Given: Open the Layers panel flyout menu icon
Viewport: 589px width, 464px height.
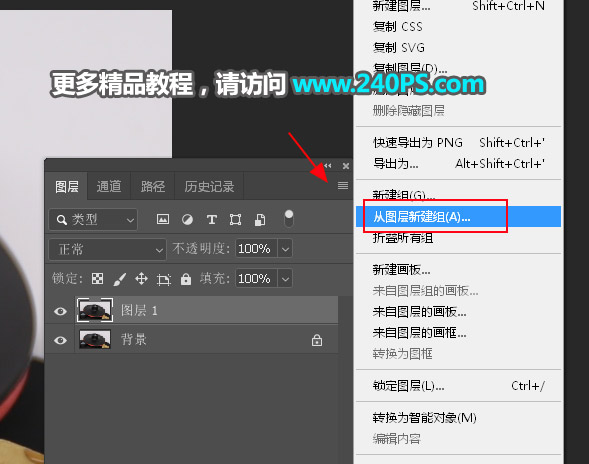Looking at the screenshot, I should tap(343, 186).
